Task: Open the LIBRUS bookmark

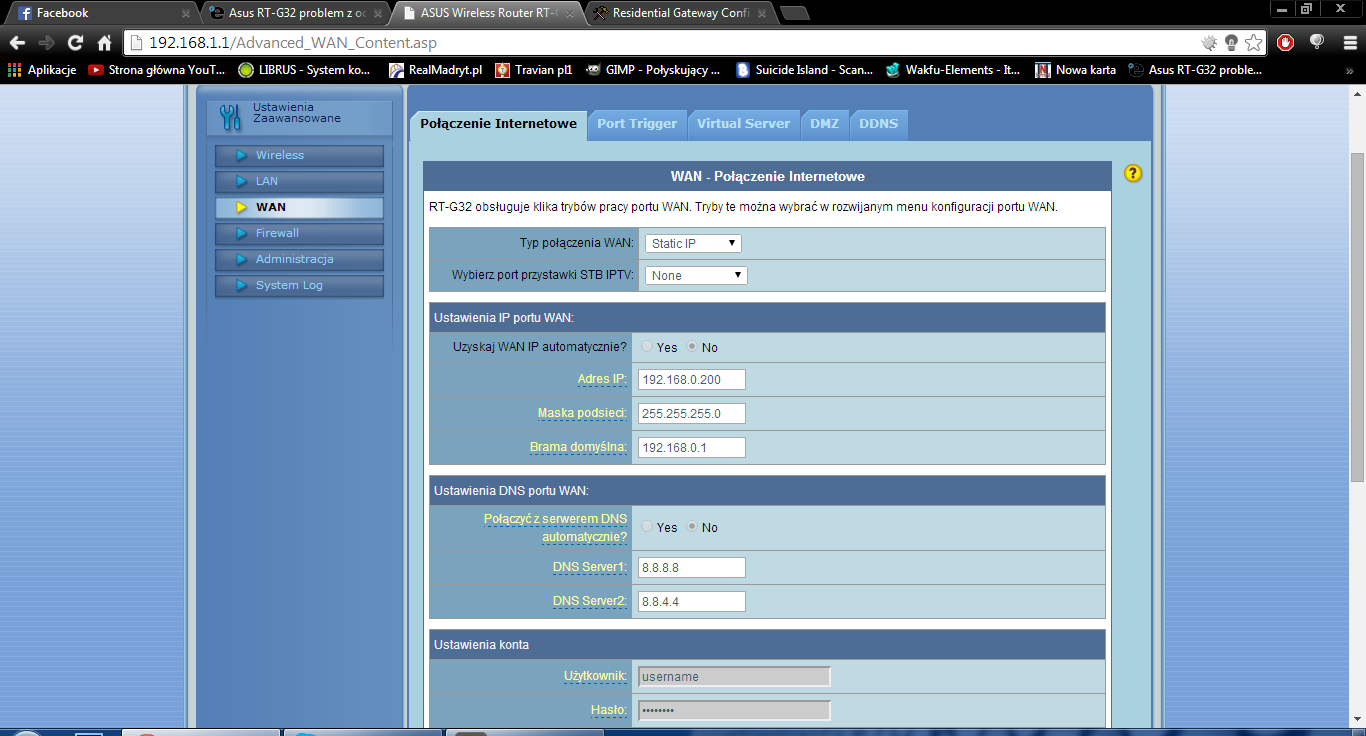Action: click(304, 70)
